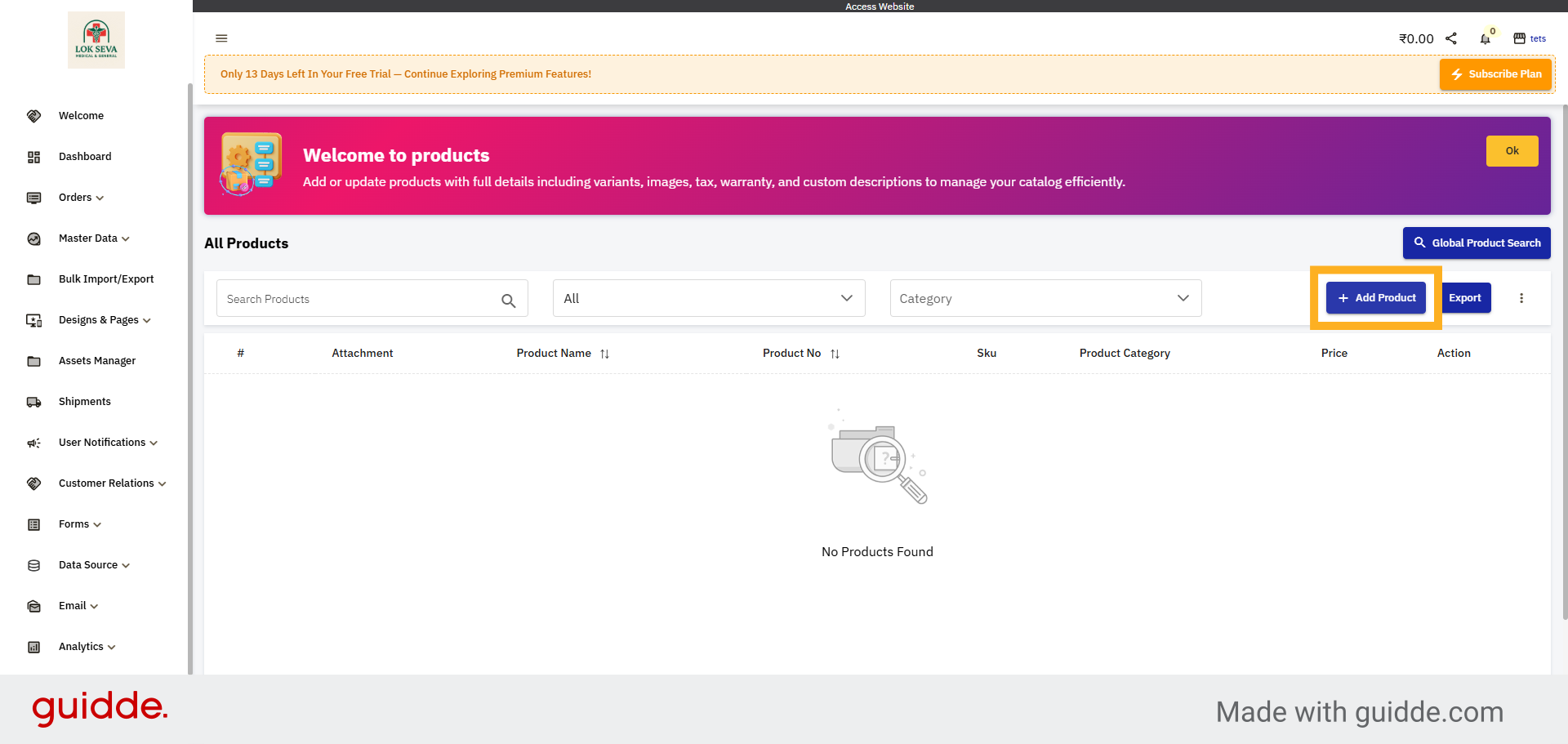Open the three-dot more options menu
This screenshot has width=1568, height=744.
pyautogui.click(x=1521, y=298)
